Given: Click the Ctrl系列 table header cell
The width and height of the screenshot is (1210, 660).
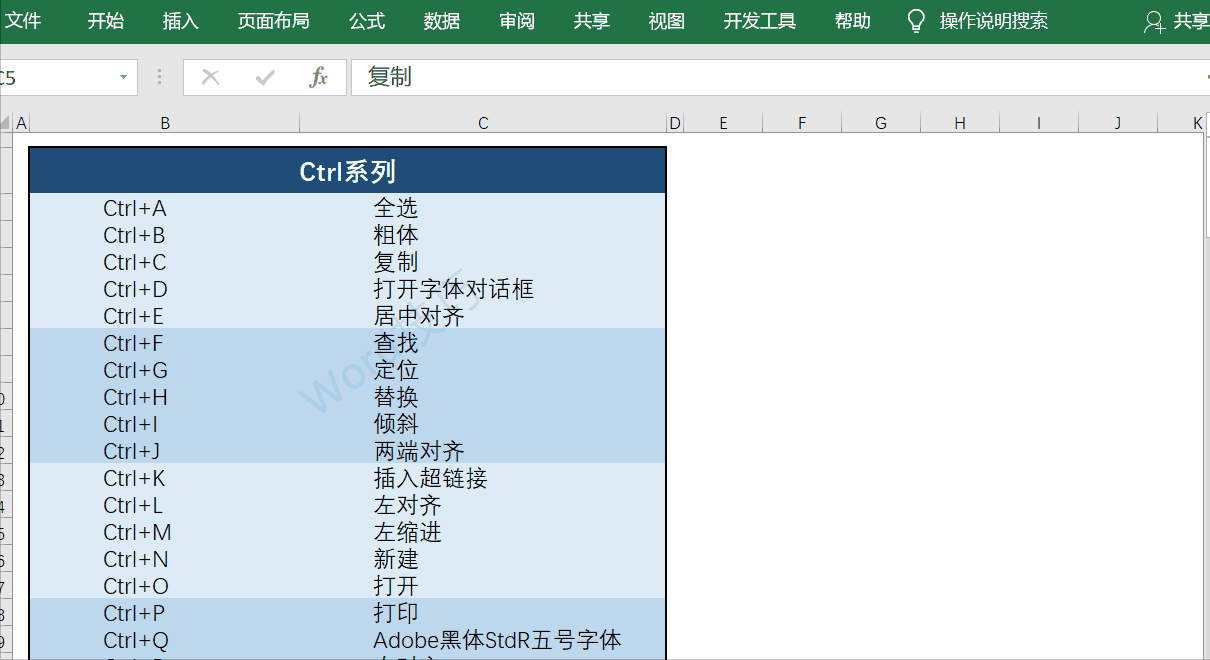Looking at the screenshot, I should [x=348, y=171].
